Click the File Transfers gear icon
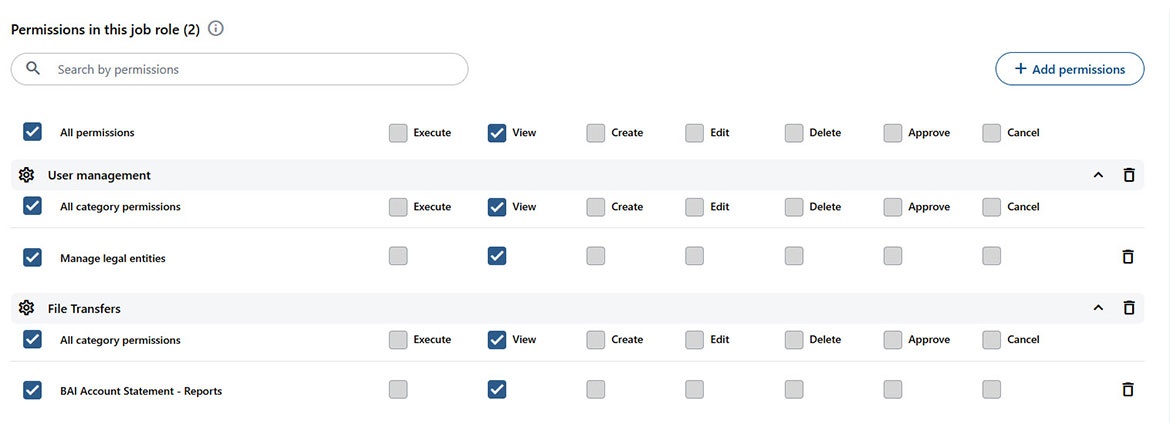The width and height of the screenshot is (1170, 433). coord(27,308)
